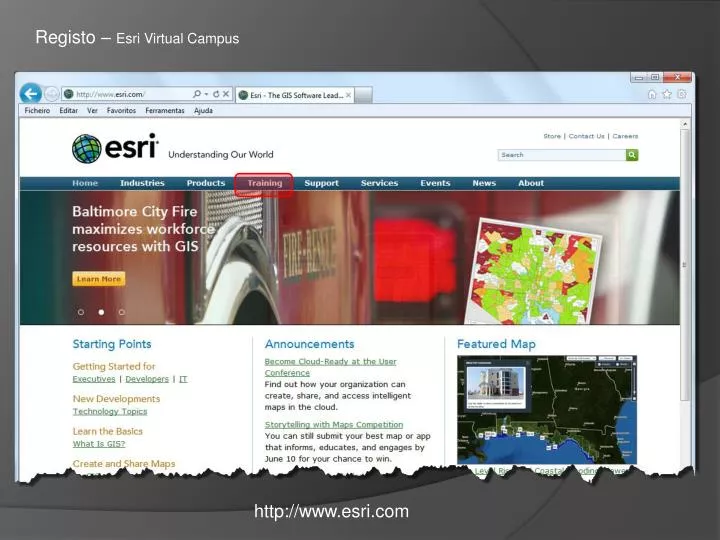Go to Home in navigation bar
This screenshot has height=540, width=720.
tap(85, 183)
